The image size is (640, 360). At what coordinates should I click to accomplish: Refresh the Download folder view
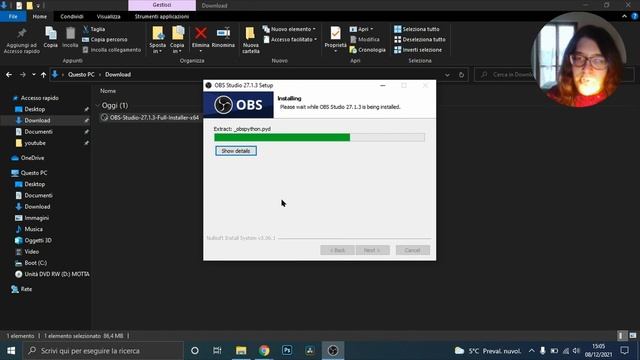click(x=461, y=75)
